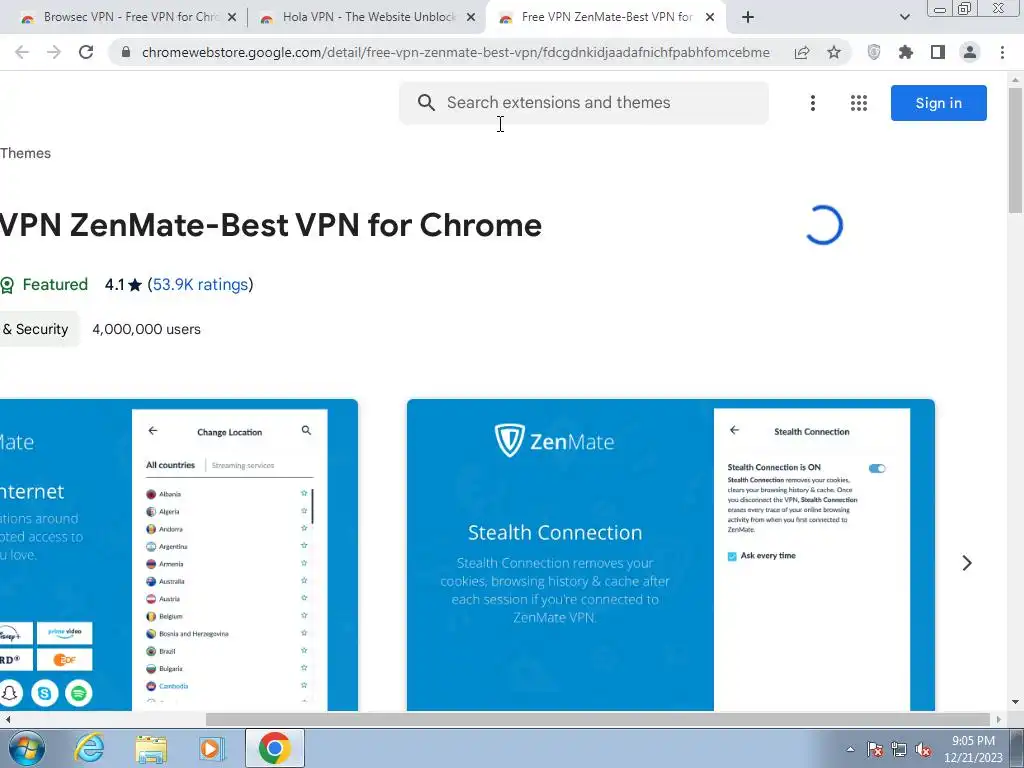
Task: Click the horizontal page scrollbar
Action: tap(598, 719)
